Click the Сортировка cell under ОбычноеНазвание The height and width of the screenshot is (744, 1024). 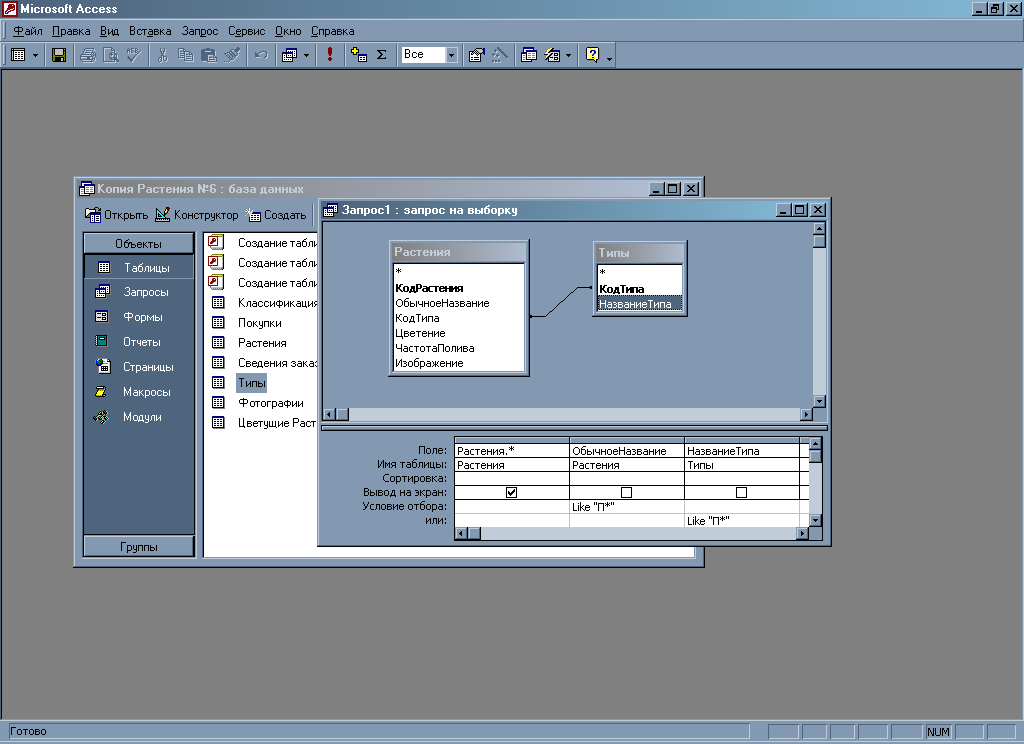tap(626, 479)
